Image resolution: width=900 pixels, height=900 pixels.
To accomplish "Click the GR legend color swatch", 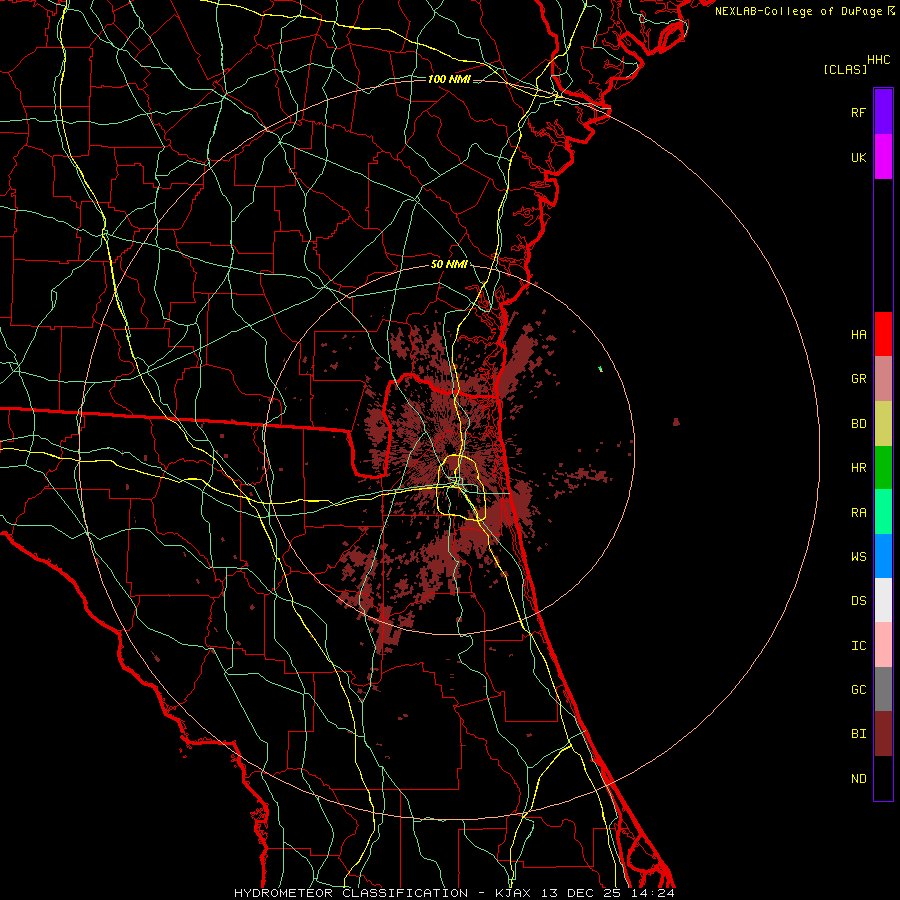I will click(883, 379).
